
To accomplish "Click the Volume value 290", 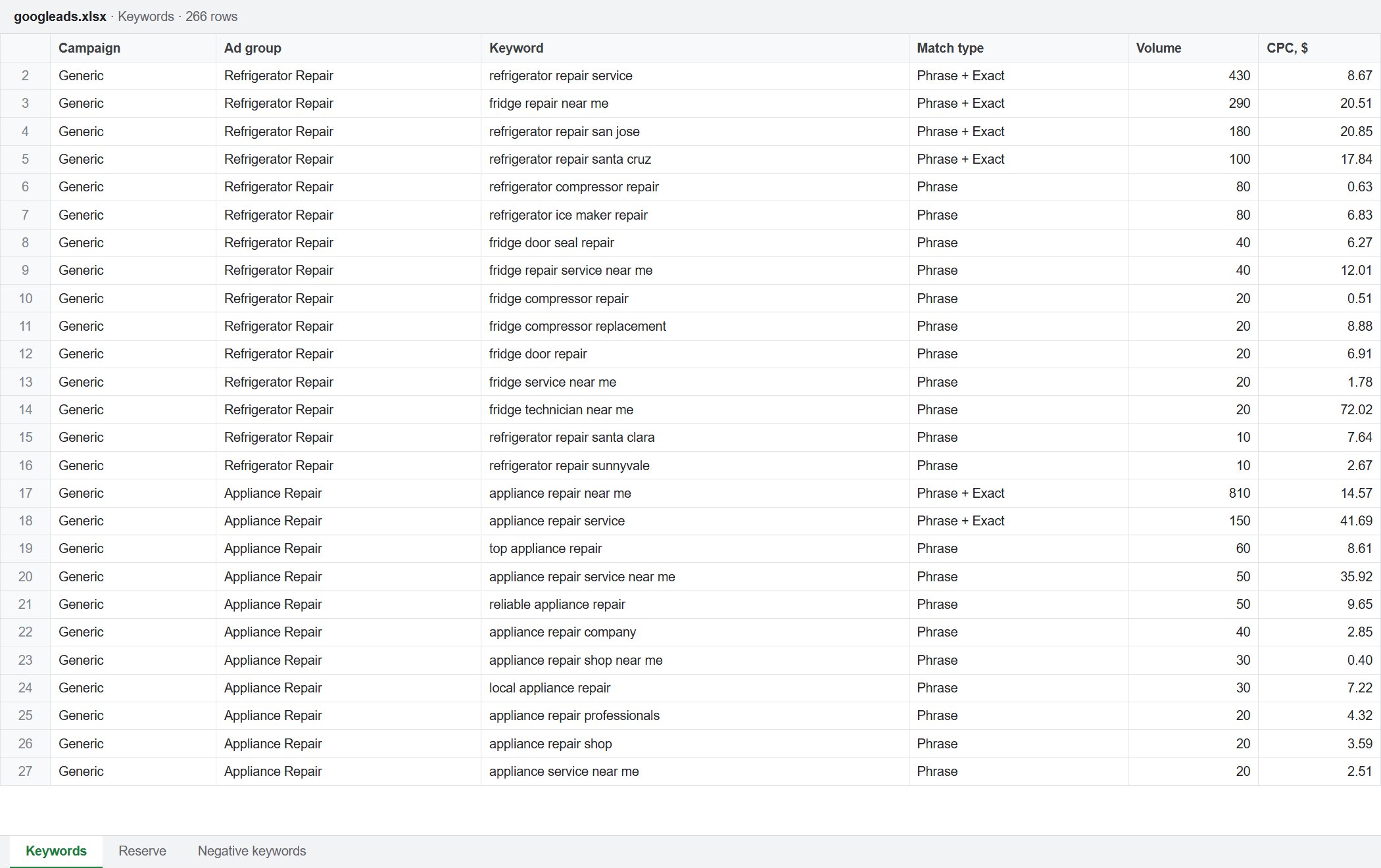I will pyautogui.click(x=1193, y=103).
